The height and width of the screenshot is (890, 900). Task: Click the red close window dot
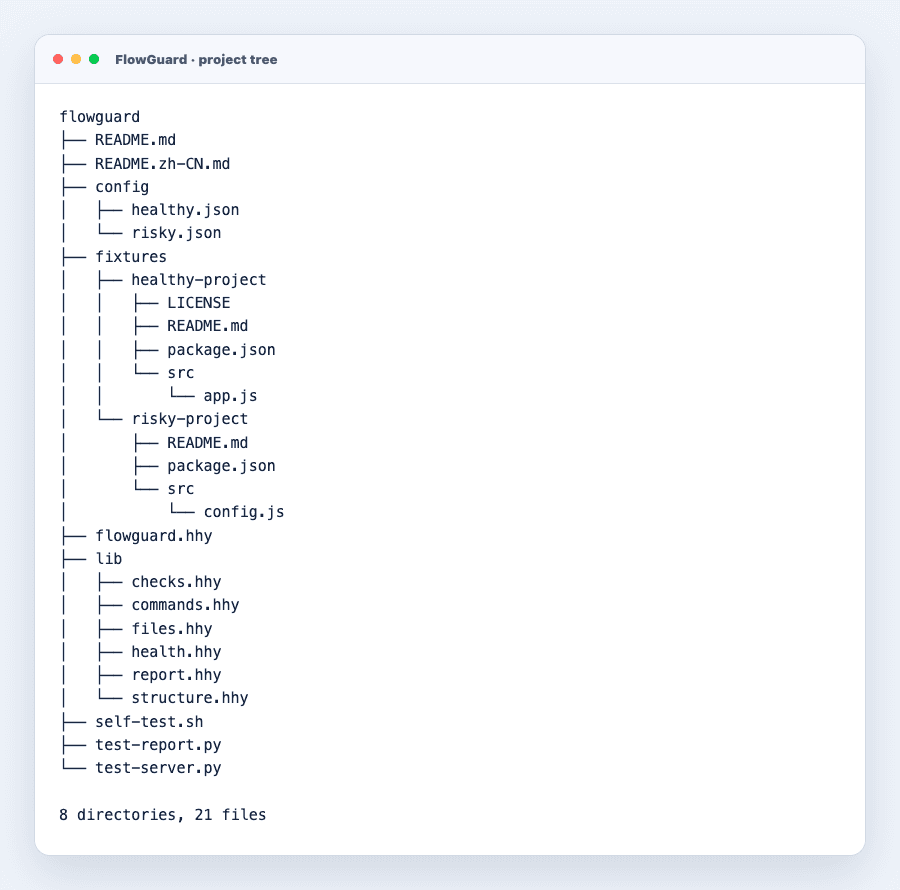[58, 59]
